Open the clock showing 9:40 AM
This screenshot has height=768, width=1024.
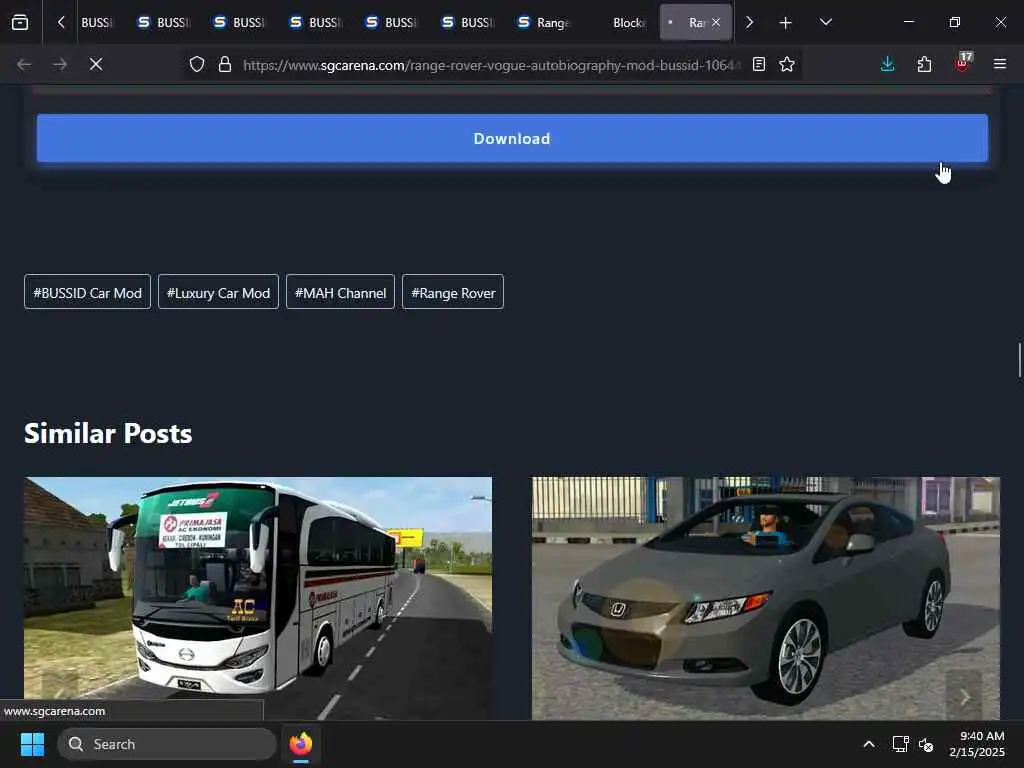(977, 744)
